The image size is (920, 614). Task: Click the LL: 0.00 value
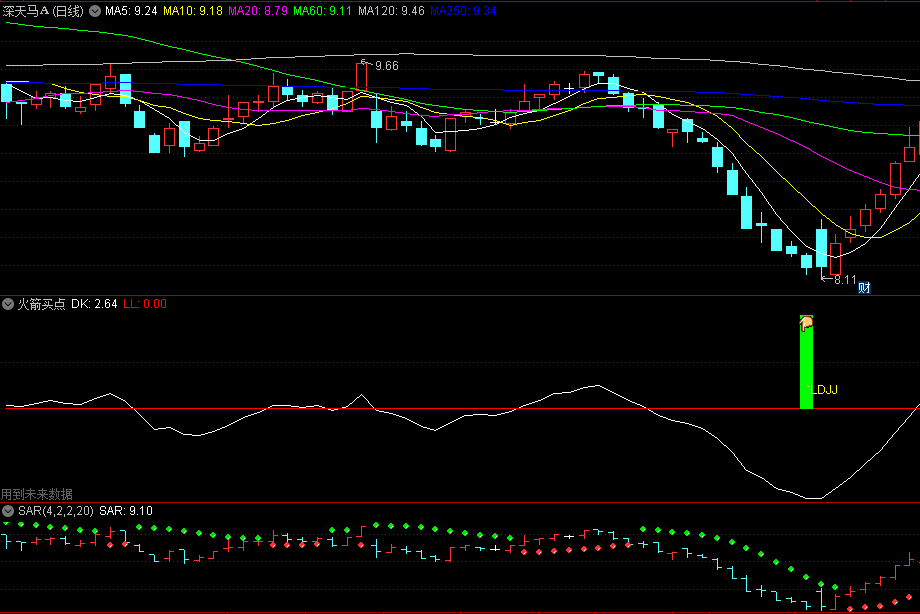(x=145, y=304)
